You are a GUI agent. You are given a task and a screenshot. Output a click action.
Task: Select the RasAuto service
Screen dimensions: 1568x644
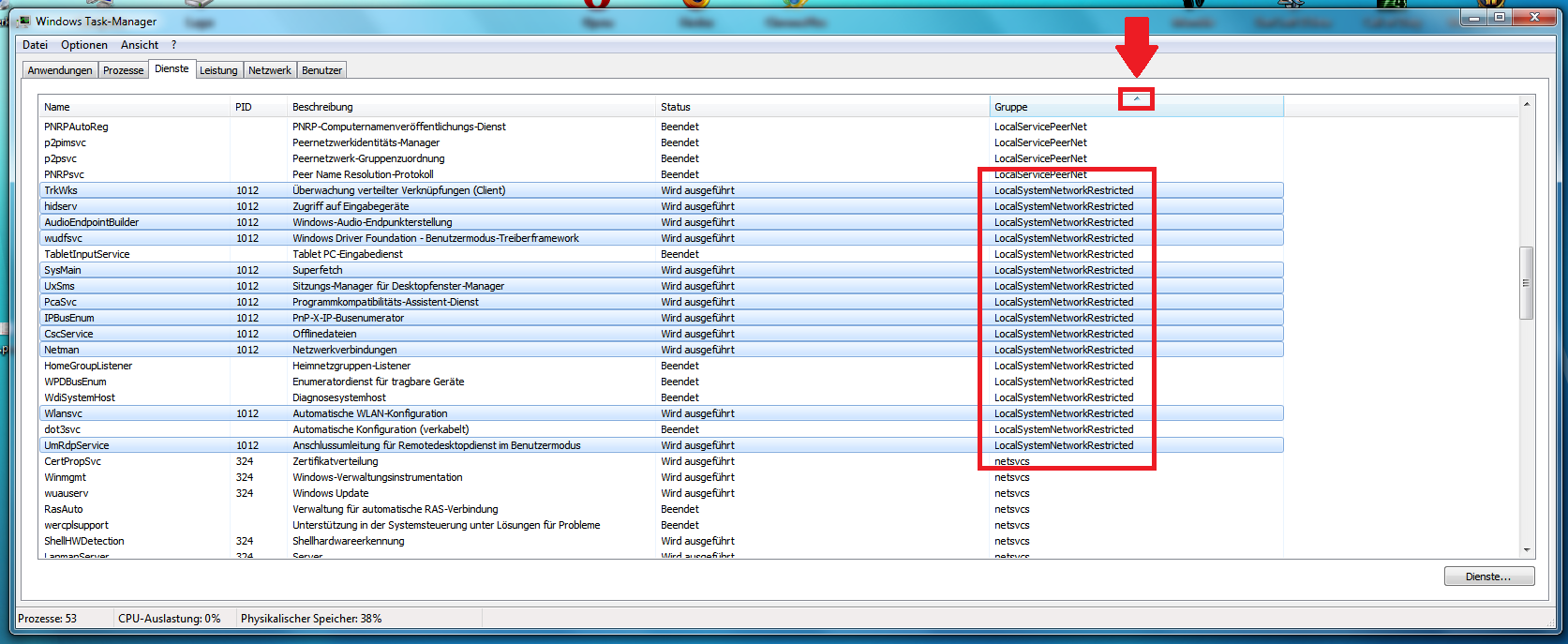point(64,509)
